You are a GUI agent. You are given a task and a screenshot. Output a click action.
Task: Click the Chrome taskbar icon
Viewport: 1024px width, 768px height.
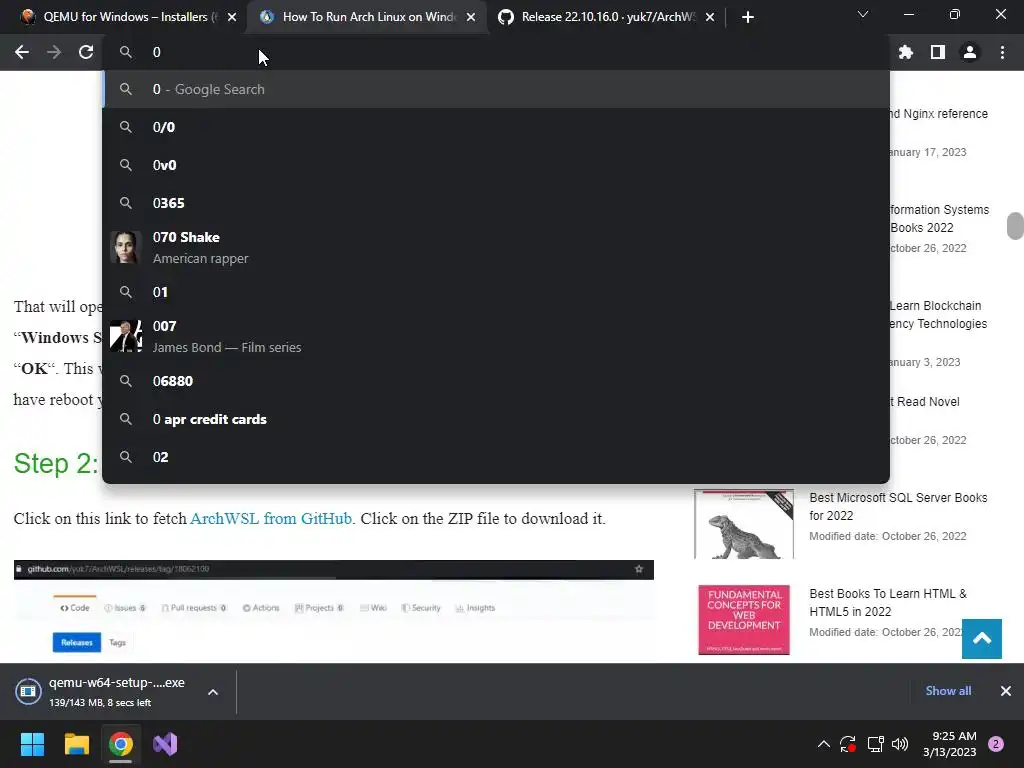coord(121,744)
